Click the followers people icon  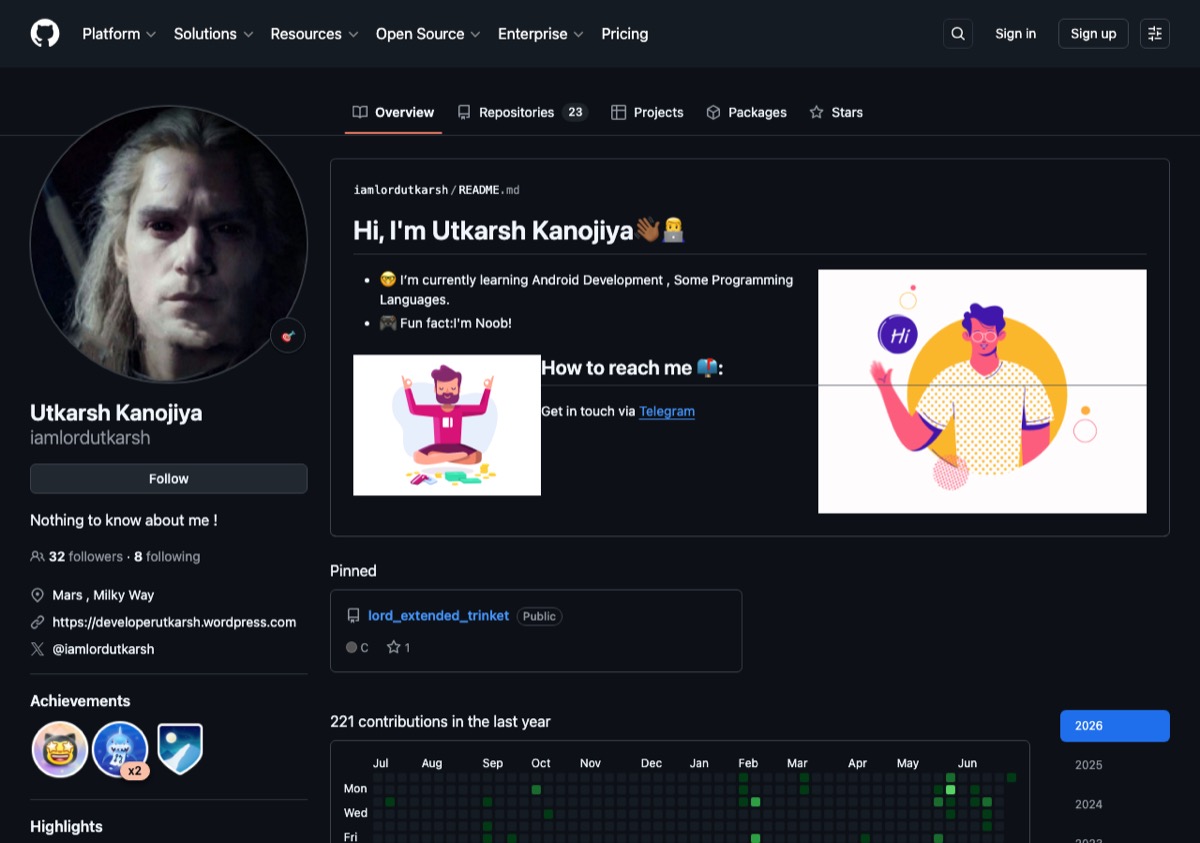37,557
